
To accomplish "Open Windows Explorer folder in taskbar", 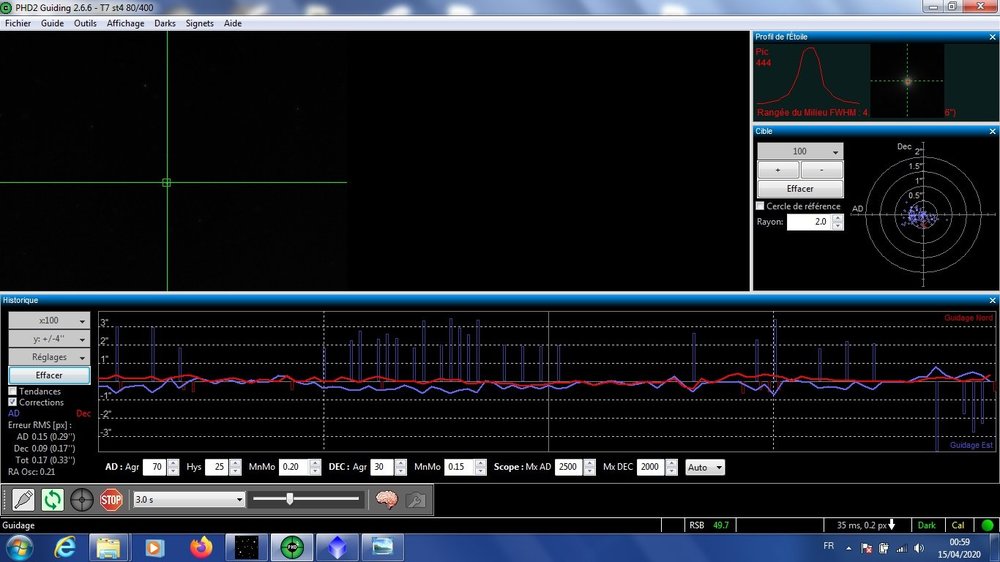I will click(108, 547).
